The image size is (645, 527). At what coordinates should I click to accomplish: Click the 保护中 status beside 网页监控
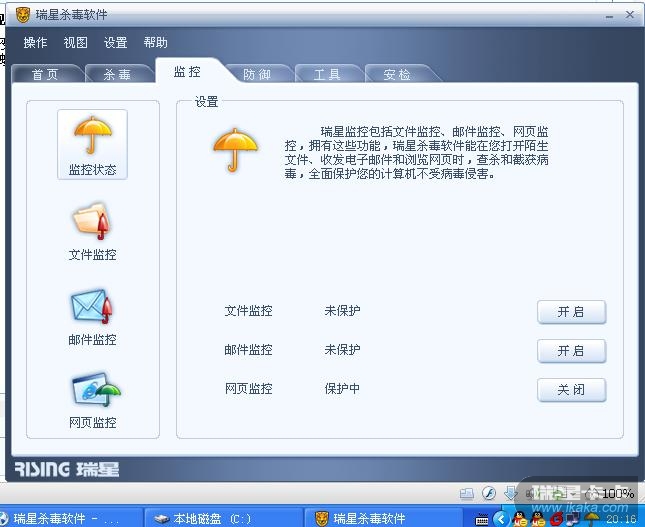pos(342,388)
